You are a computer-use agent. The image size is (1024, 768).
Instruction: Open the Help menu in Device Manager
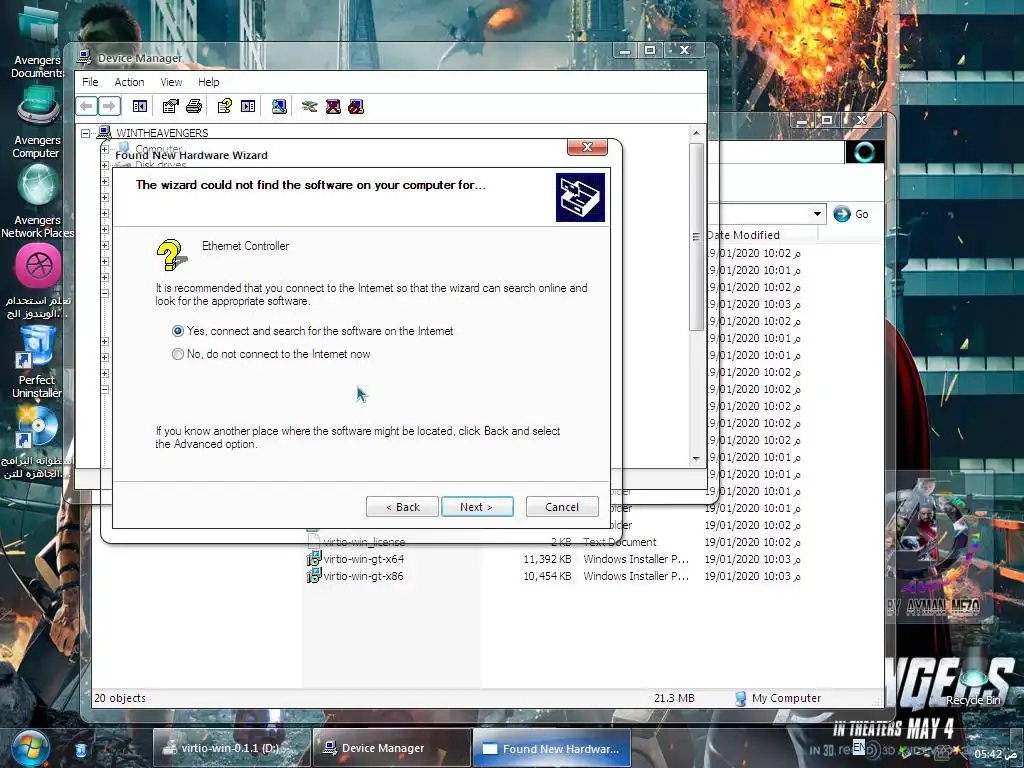pyautogui.click(x=209, y=82)
